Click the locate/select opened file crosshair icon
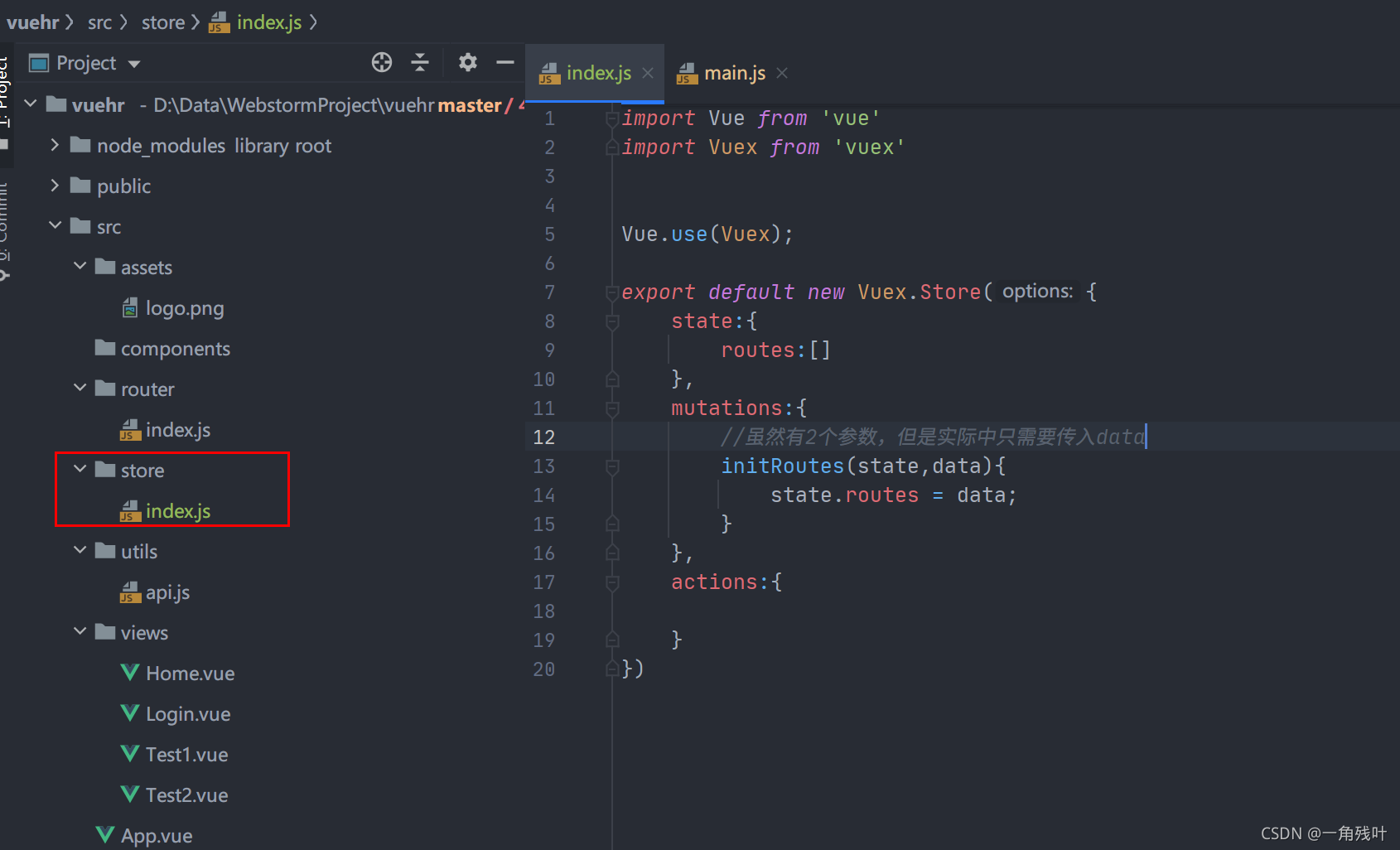Viewport: 1400px width, 850px height. [382, 62]
